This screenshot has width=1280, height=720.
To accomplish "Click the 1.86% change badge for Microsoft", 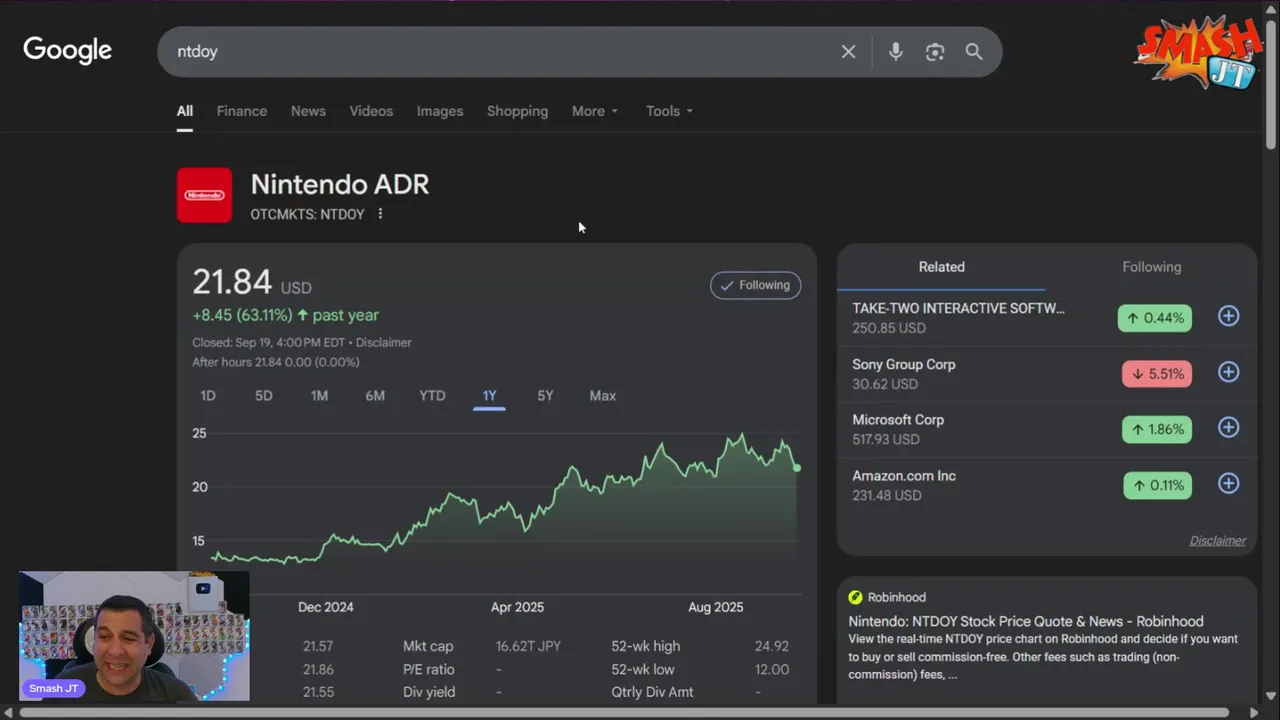I will (x=1155, y=430).
